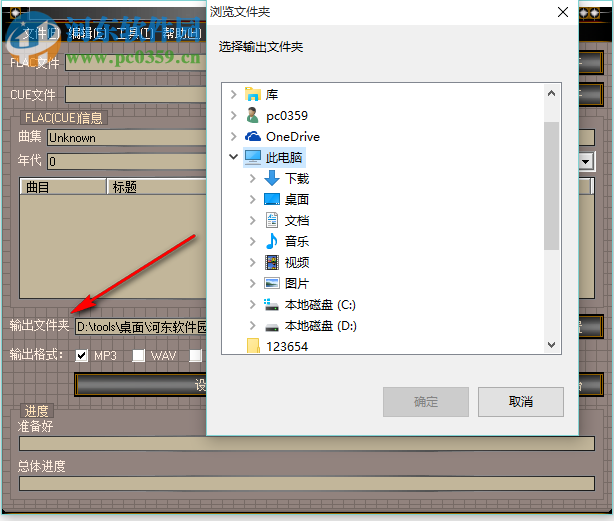Click the Videos (视频) film icon
Screen dimensions: 614x521
coord(272,262)
